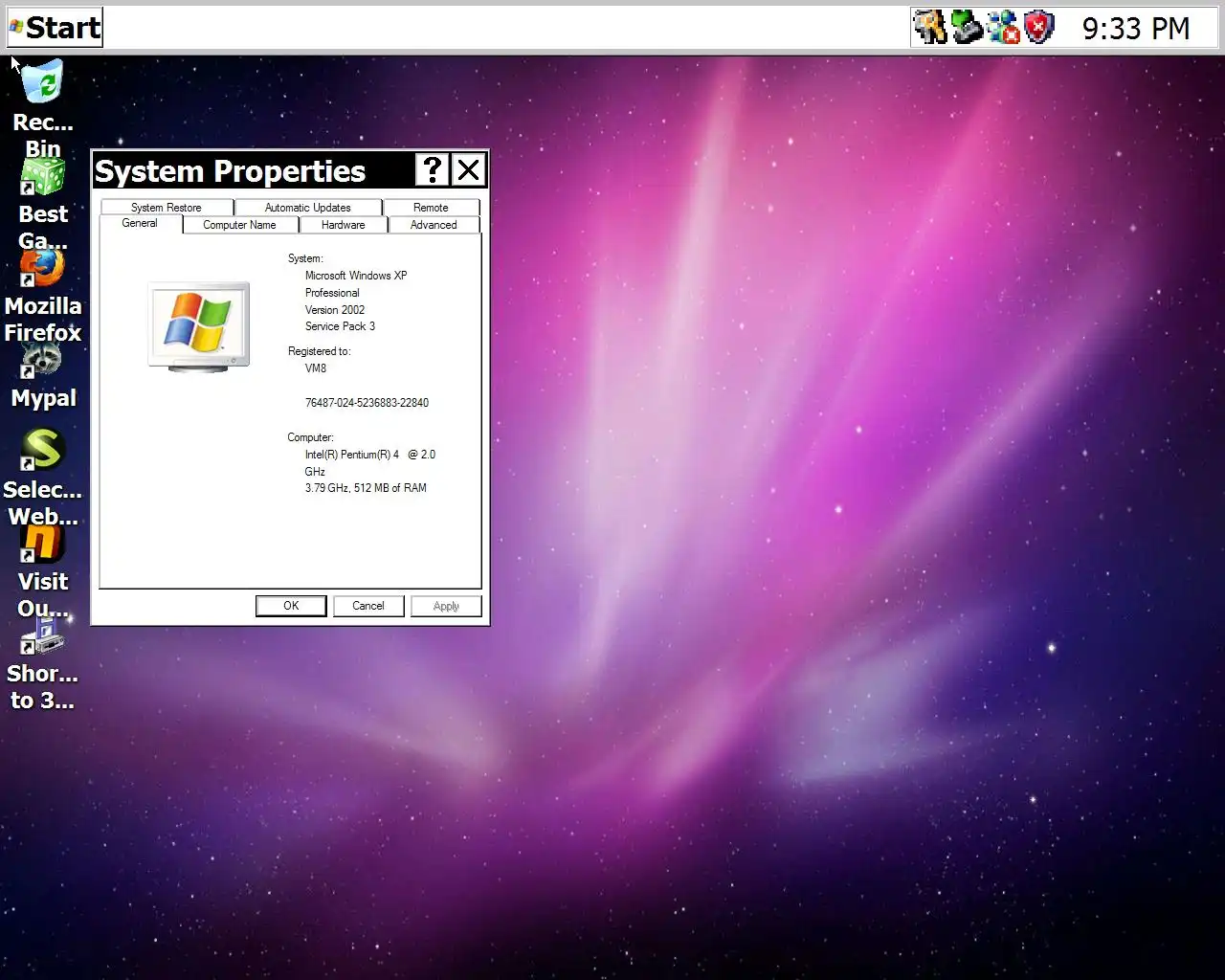Screen dimensions: 1225x980
Task: Open the Start menu
Action: tap(55, 28)
